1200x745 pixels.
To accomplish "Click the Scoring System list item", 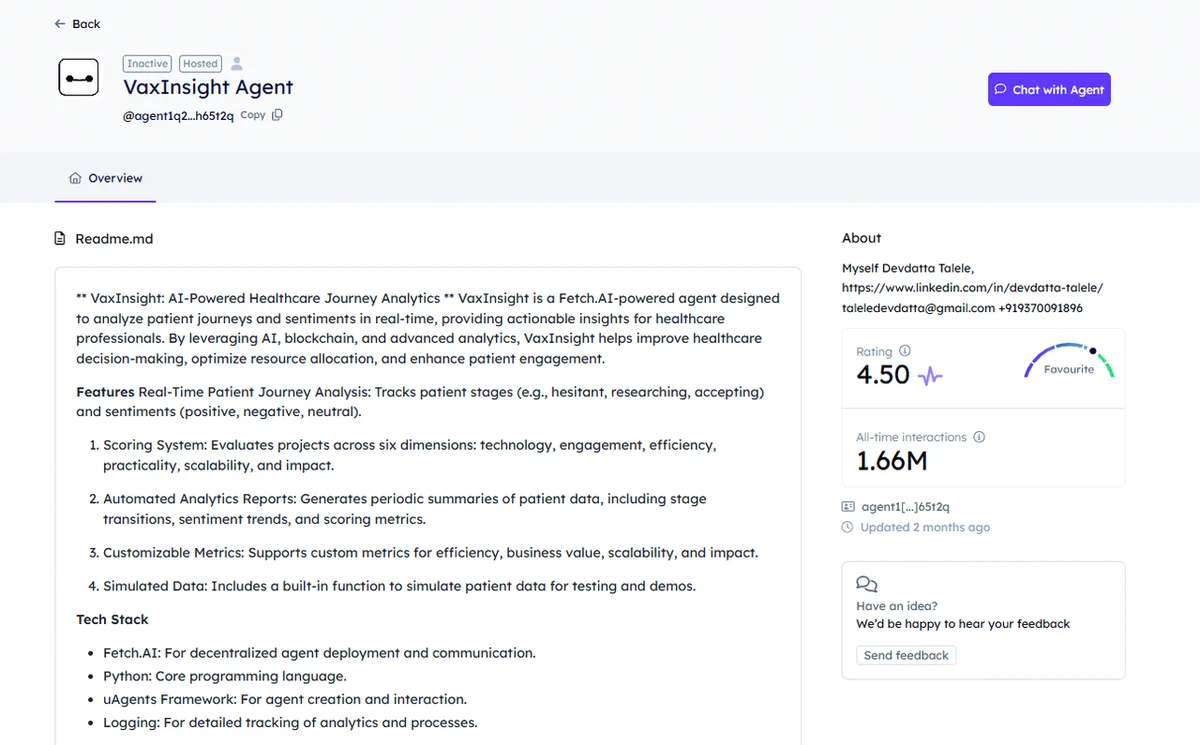I will [410, 455].
